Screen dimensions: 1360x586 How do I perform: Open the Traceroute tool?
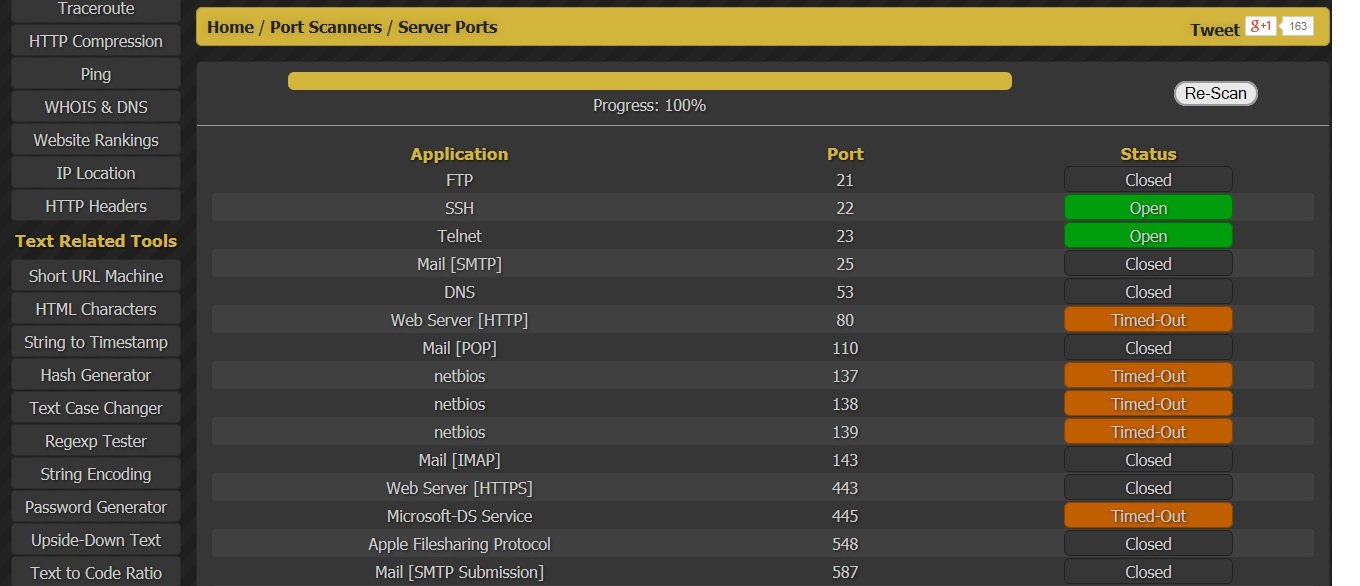tap(96, 9)
